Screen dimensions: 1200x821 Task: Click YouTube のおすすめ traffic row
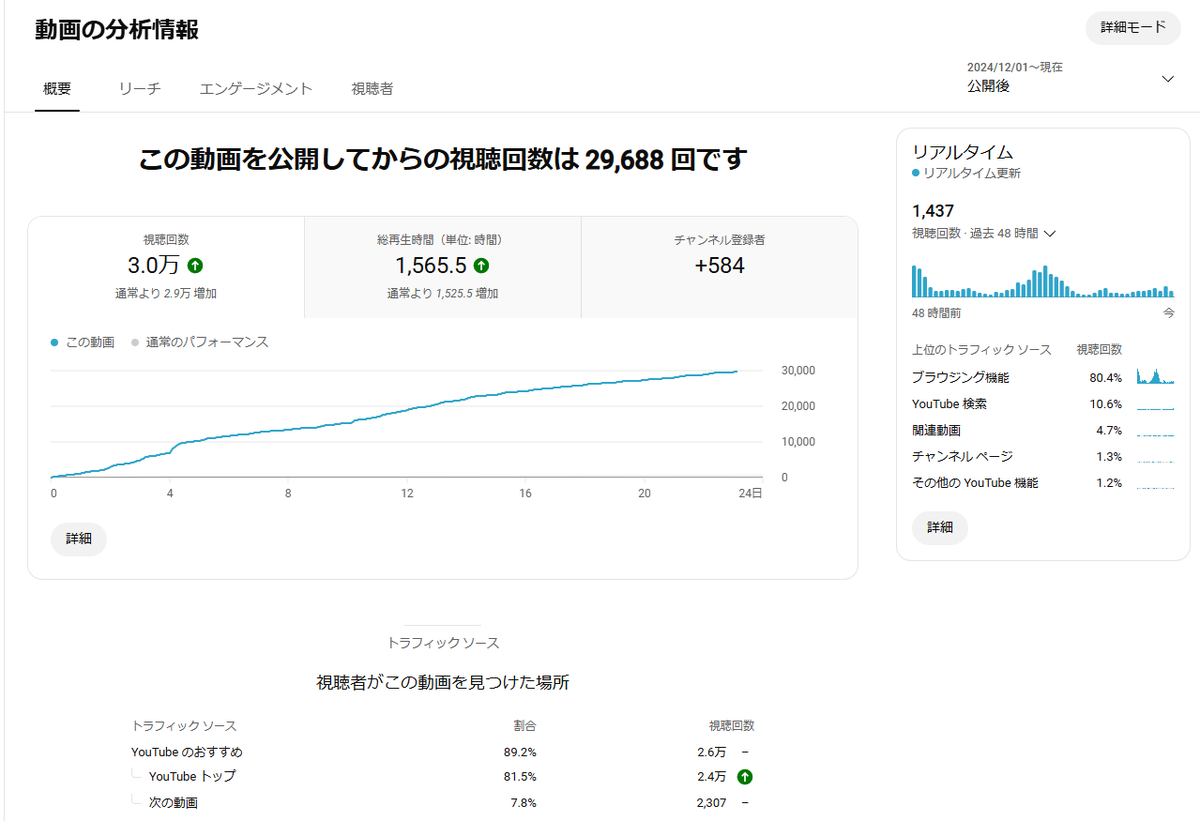[445, 751]
